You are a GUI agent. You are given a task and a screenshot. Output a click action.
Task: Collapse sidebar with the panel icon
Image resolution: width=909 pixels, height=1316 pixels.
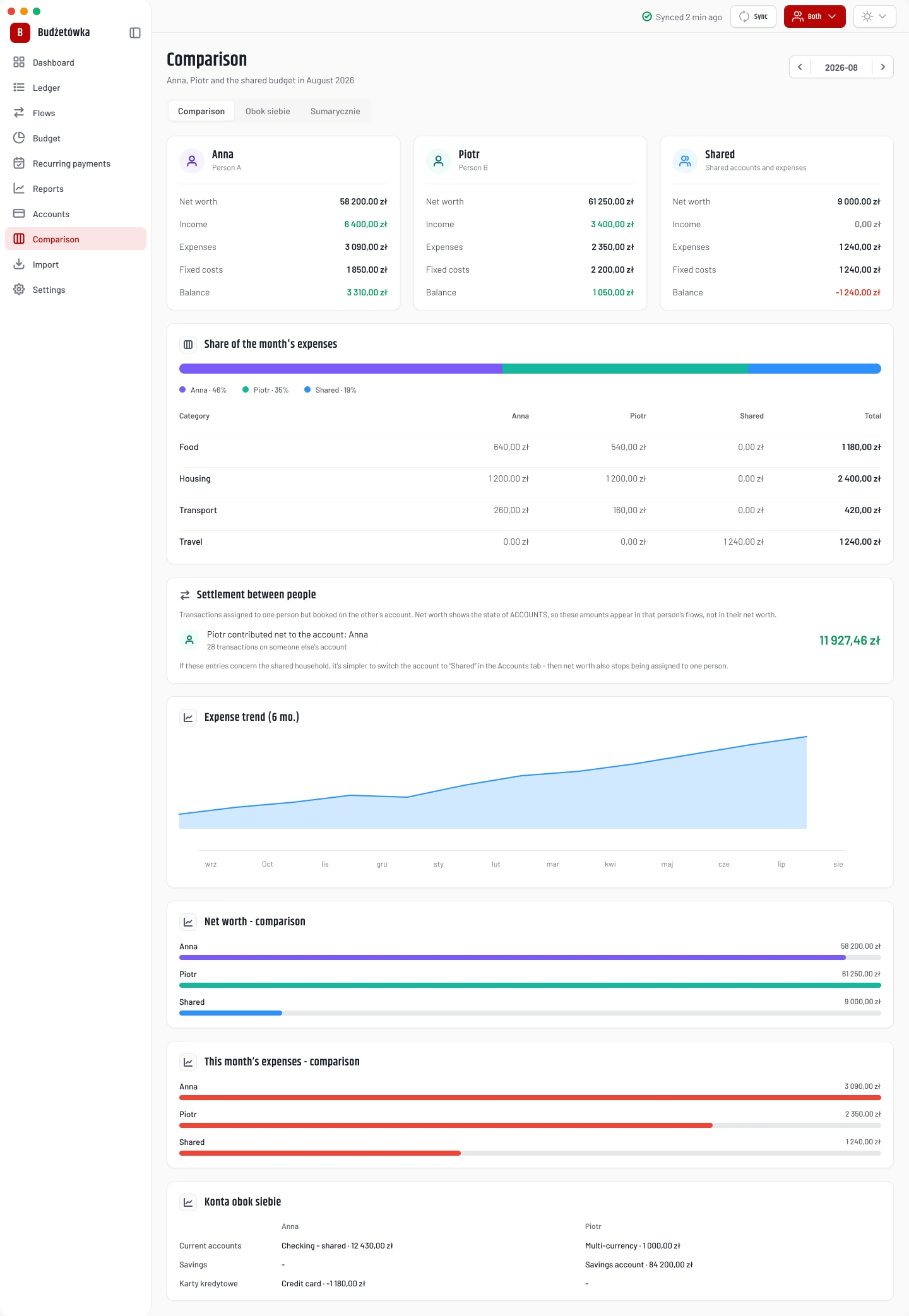point(135,33)
